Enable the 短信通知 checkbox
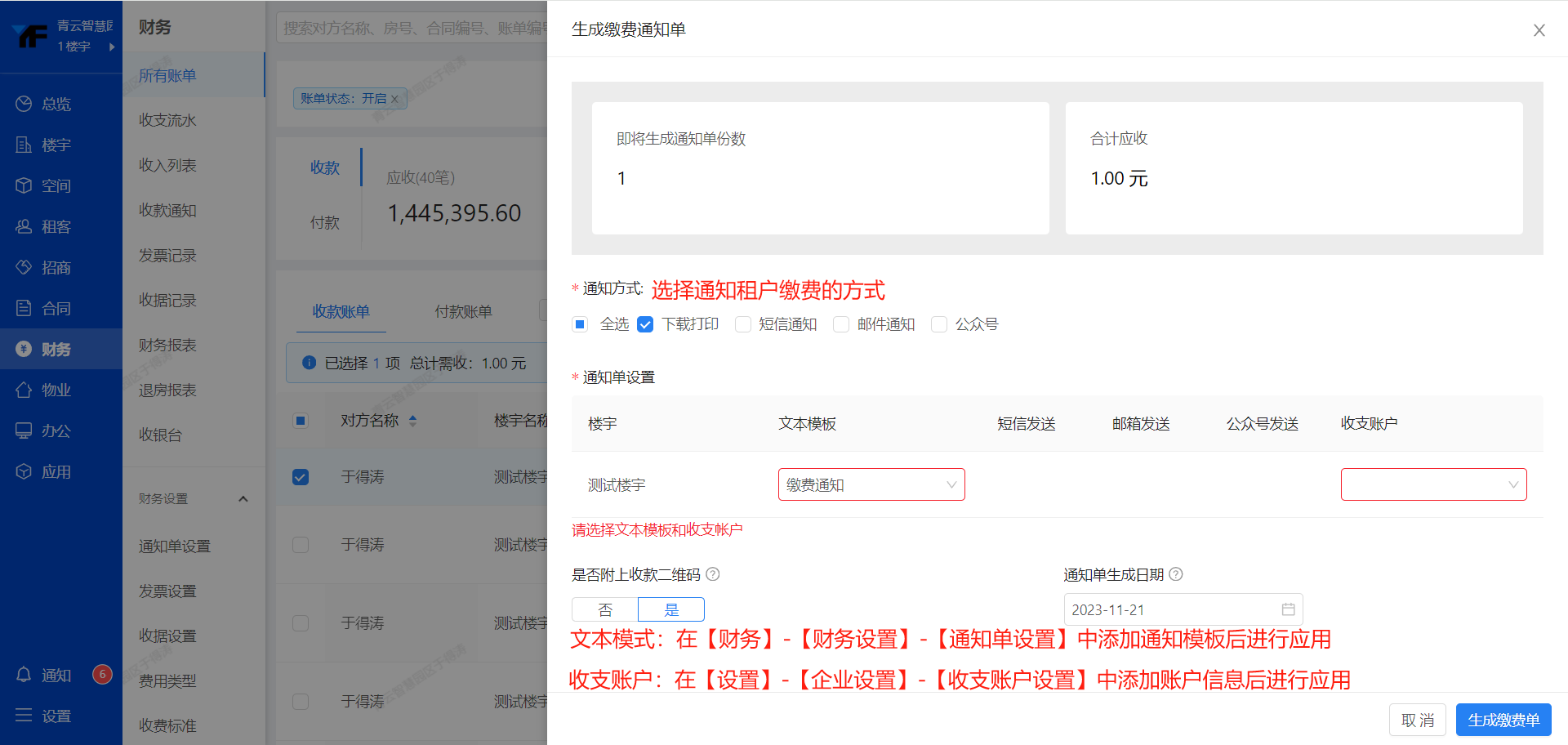This screenshot has height=745, width=1568. point(743,324)
